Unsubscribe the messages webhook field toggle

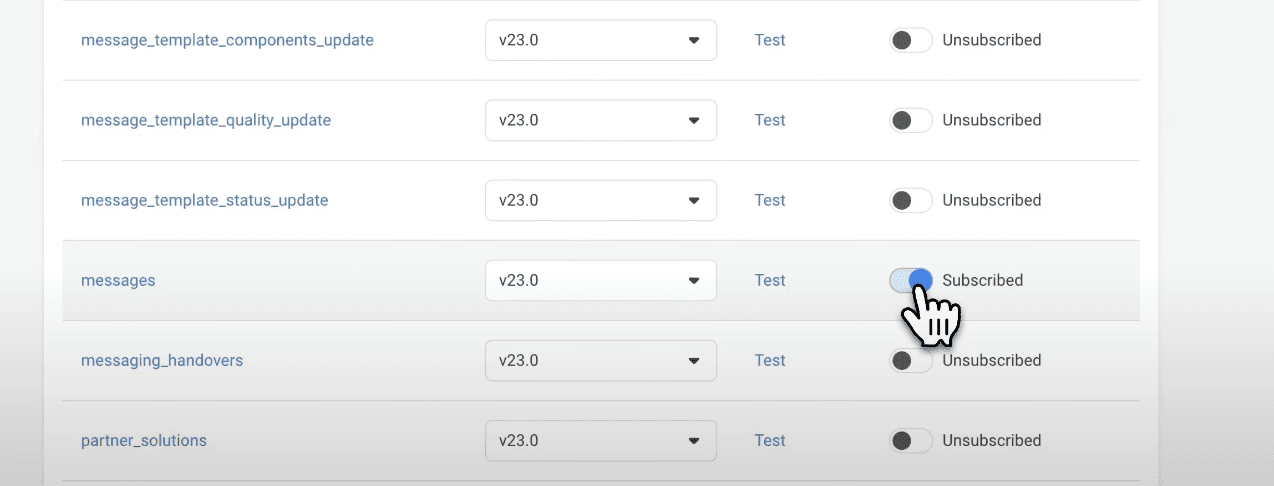(x=910, y=280)
